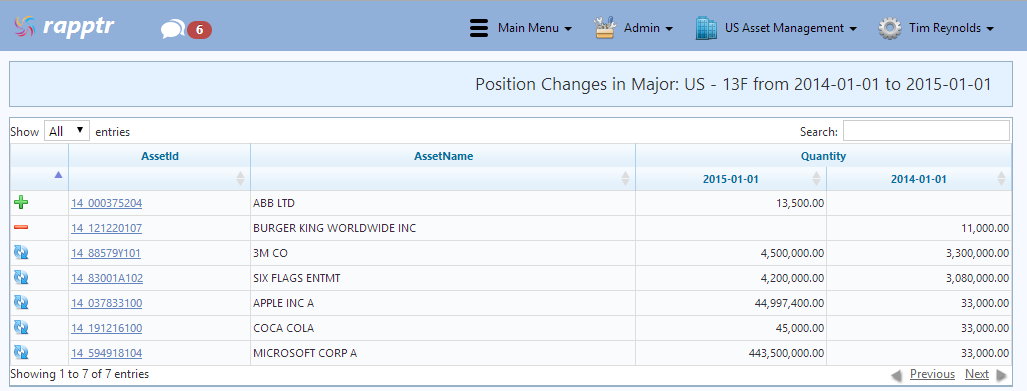Sort by AssetId column arrows

tap(240, 178)
